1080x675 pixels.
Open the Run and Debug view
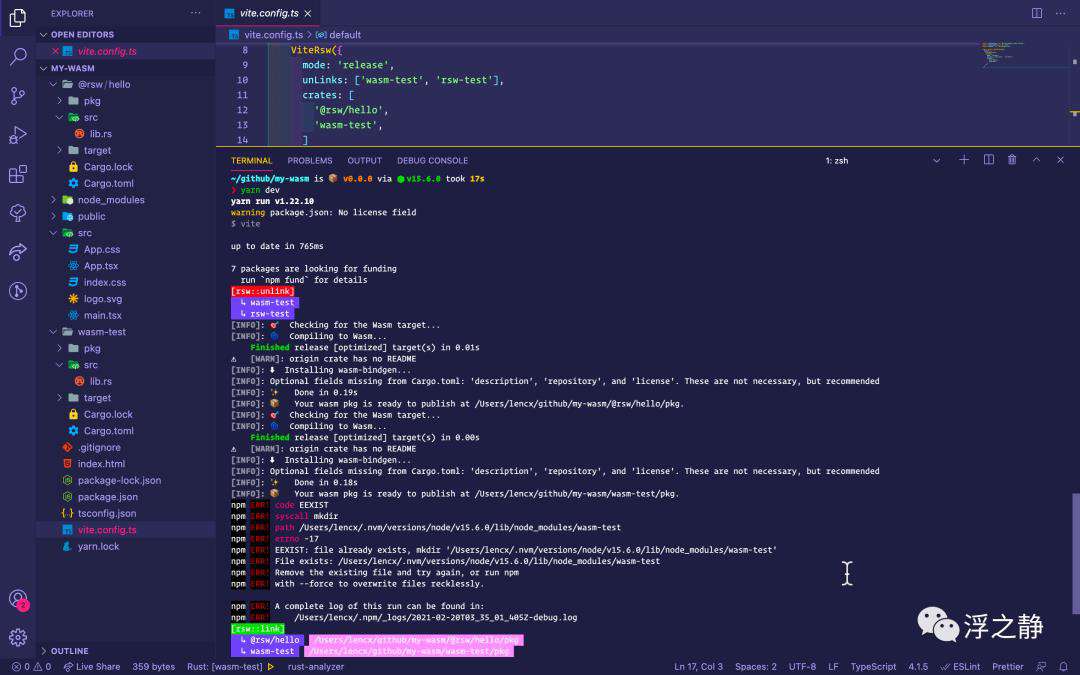pyautogui.click(x=18, y=135)
